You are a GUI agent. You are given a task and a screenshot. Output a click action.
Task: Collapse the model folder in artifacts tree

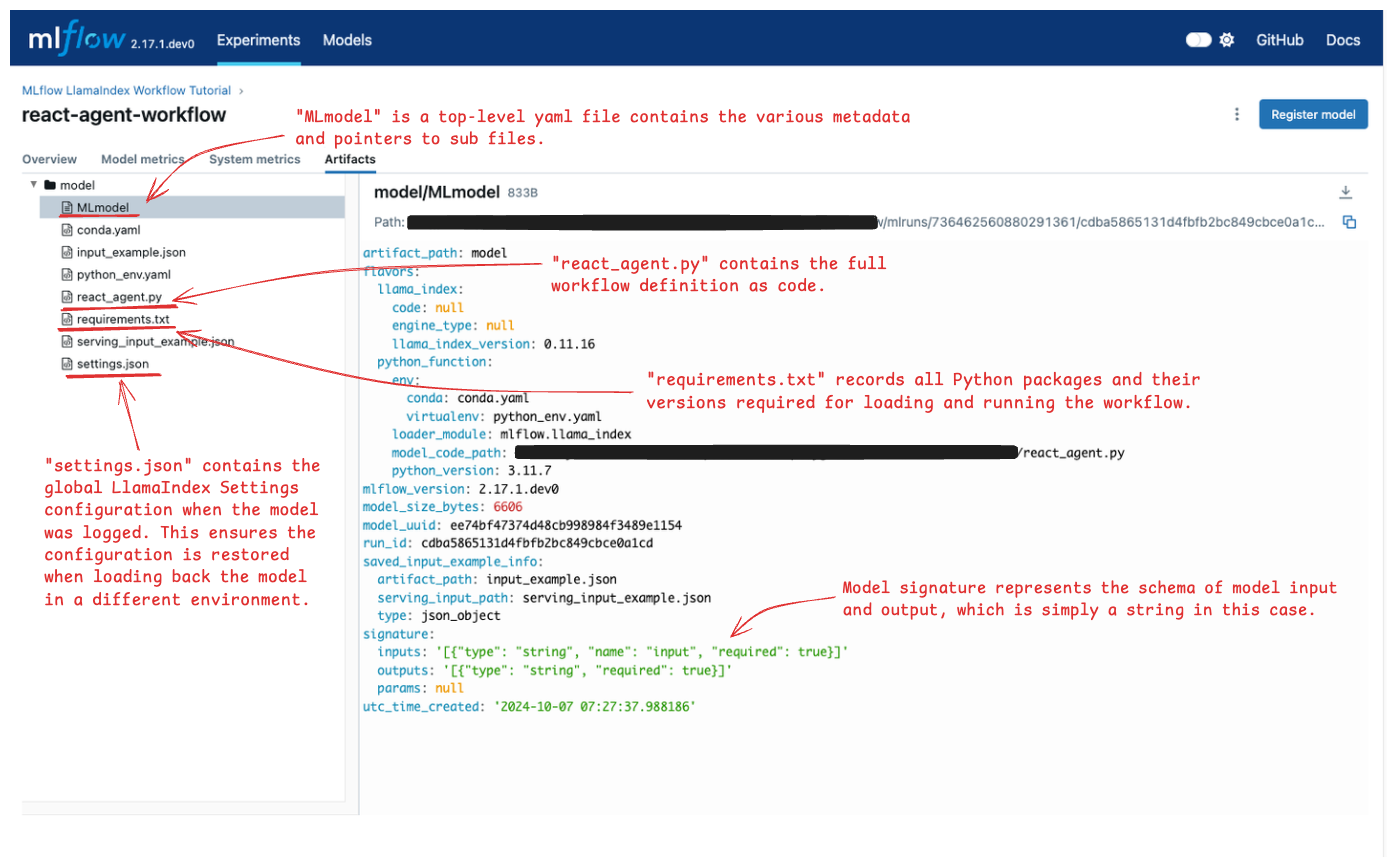click(x=33, y=185)
